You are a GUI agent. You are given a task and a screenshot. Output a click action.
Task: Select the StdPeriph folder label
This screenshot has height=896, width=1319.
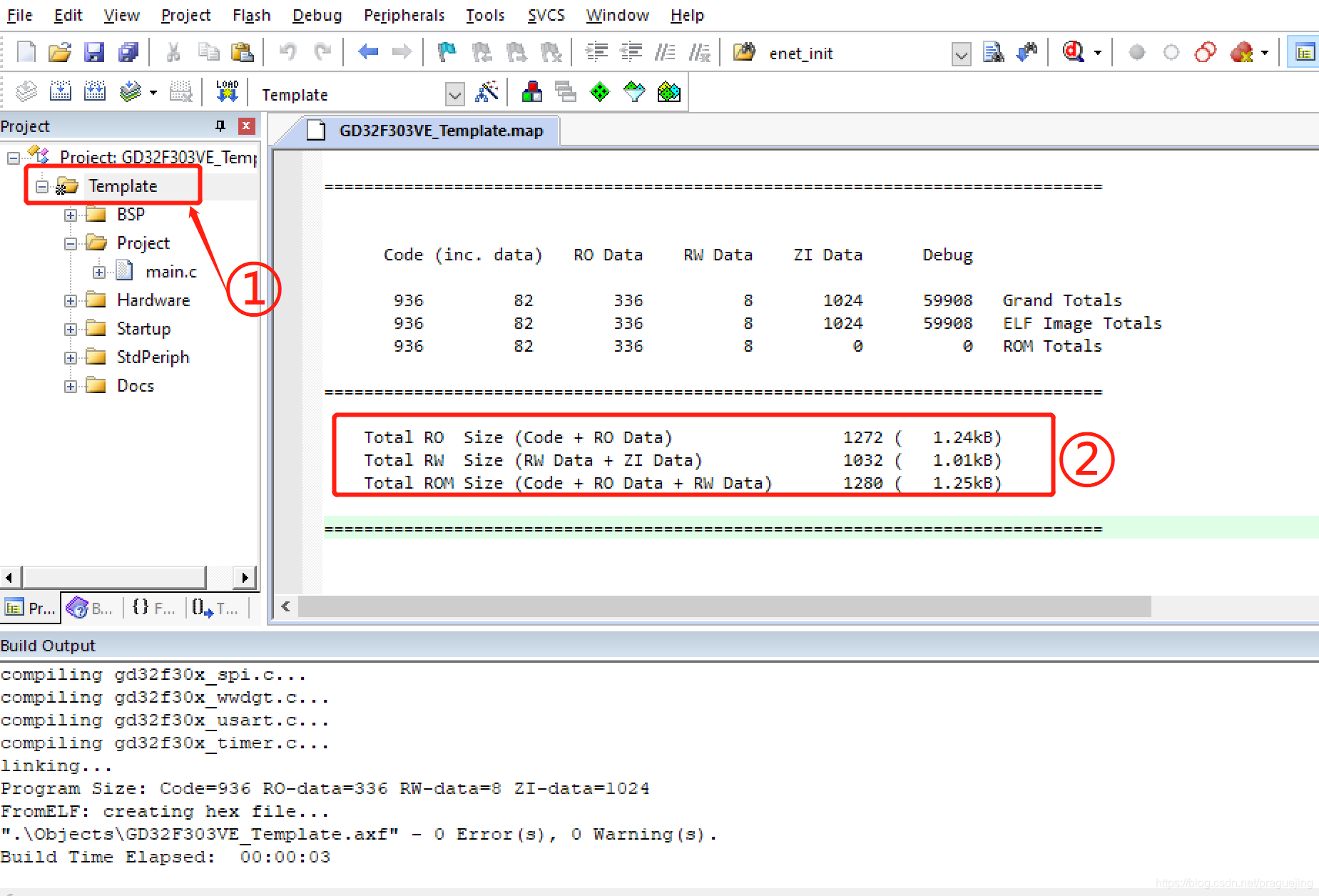point(153,357)
